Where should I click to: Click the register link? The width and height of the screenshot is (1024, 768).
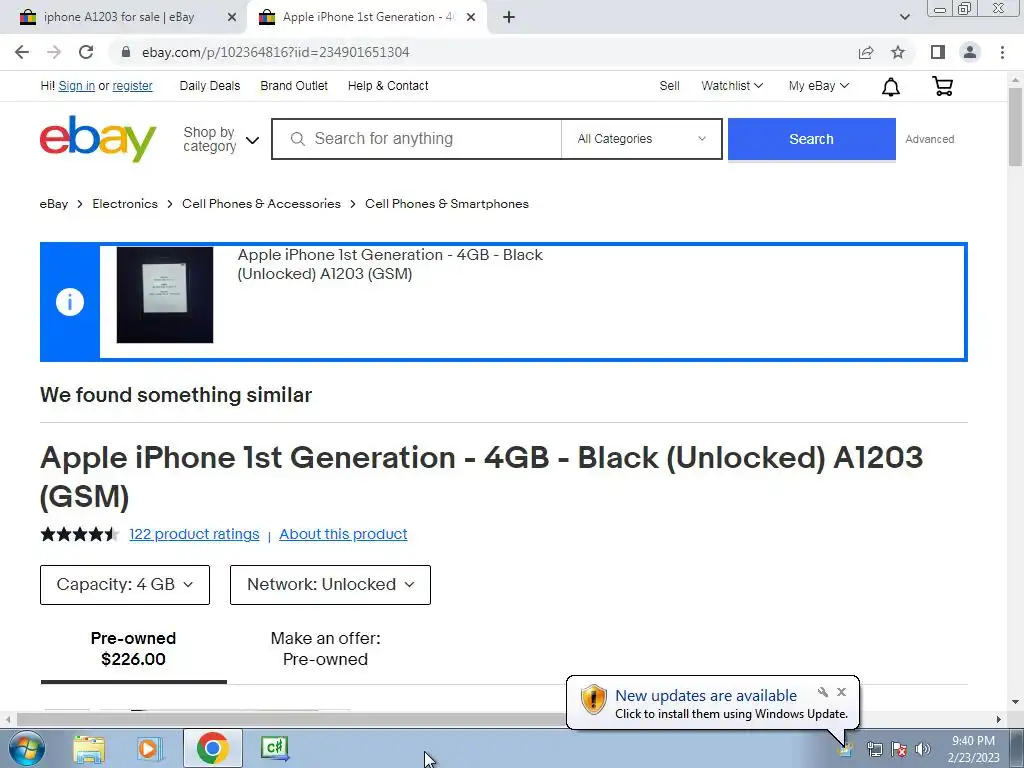pyautogui.click(x=132, y=86)
